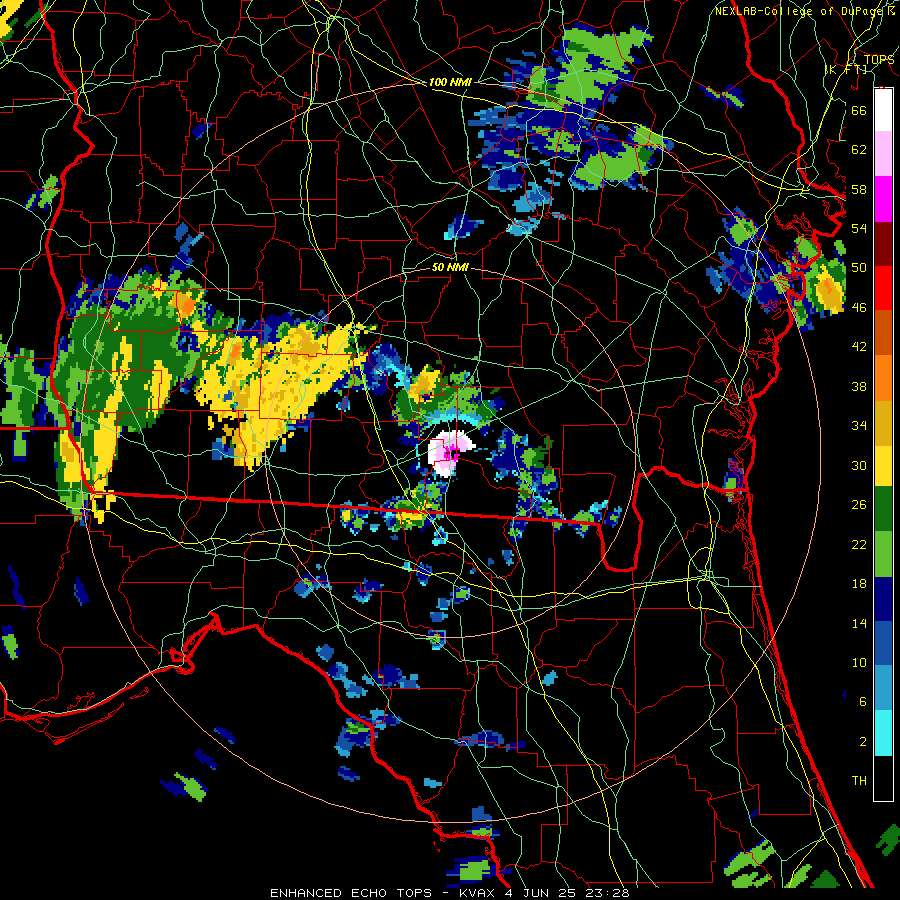Click legend value "22"
This screenshot has width=900, height=900.
(859, 544)
